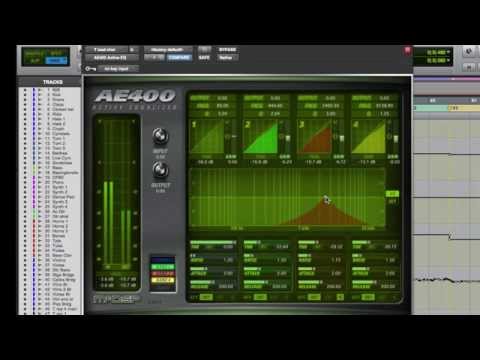The image size is (480, 360).
Task: Open the no key input dropdown
Action: (117, 69)
